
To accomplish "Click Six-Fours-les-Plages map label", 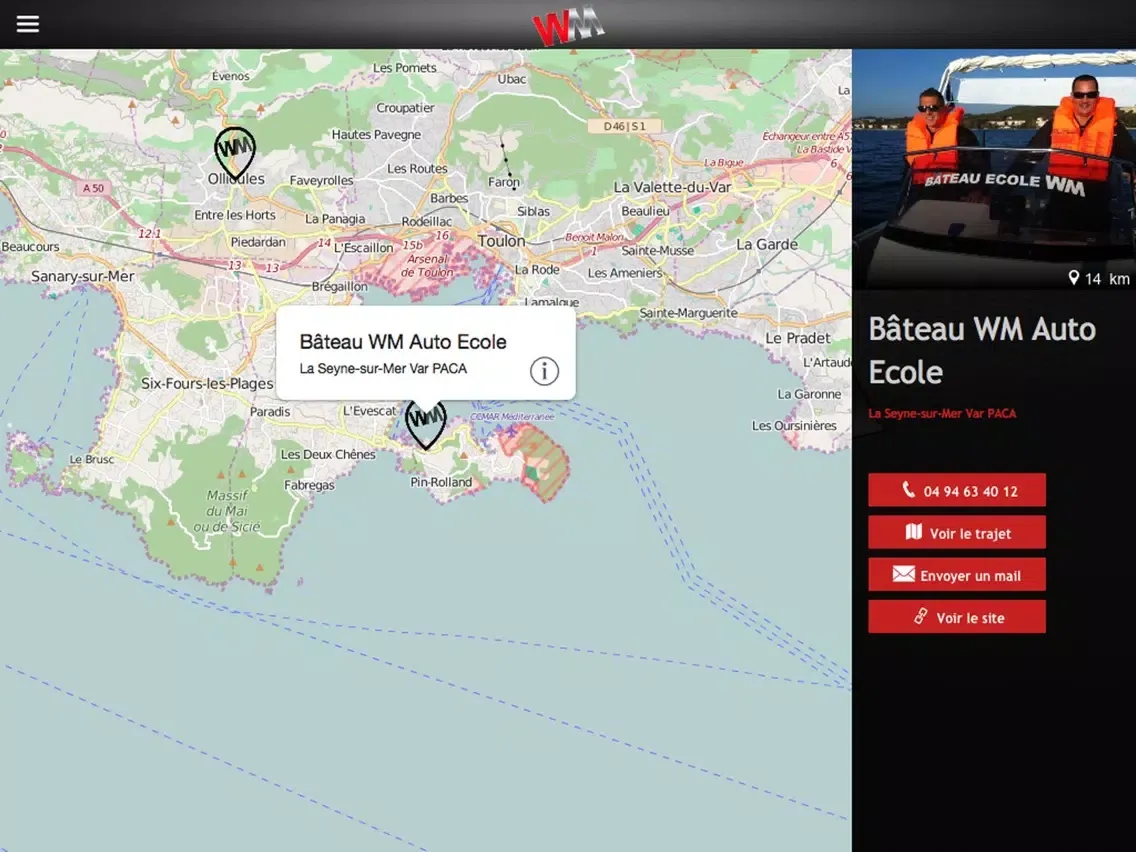I will click(x=207, y=383).
